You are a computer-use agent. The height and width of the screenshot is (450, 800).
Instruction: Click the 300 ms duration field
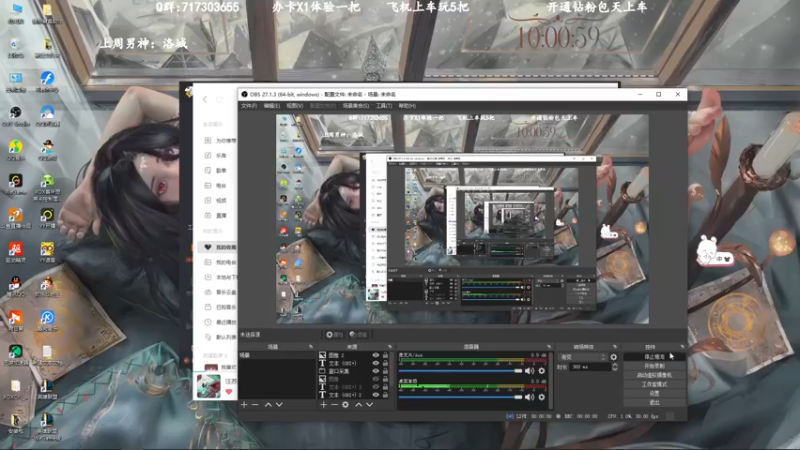click(x=590, y=367)
